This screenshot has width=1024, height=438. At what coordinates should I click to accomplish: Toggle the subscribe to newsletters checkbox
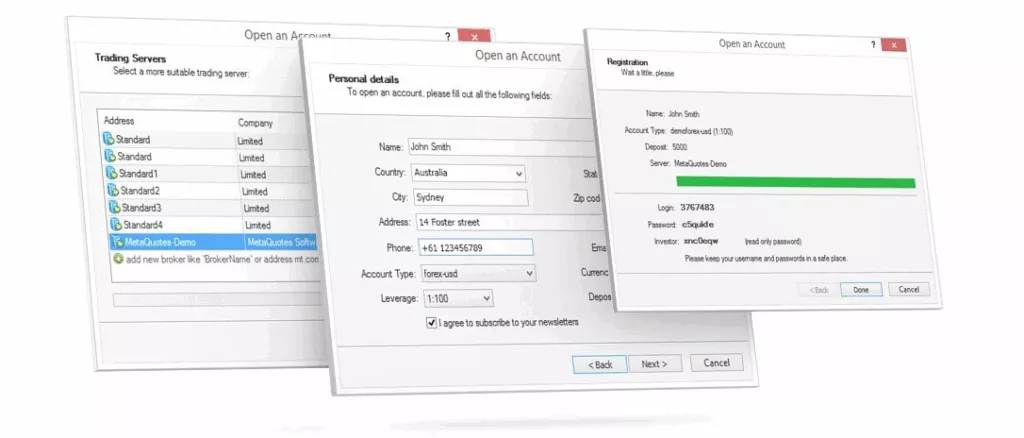[x=431, y=322]
